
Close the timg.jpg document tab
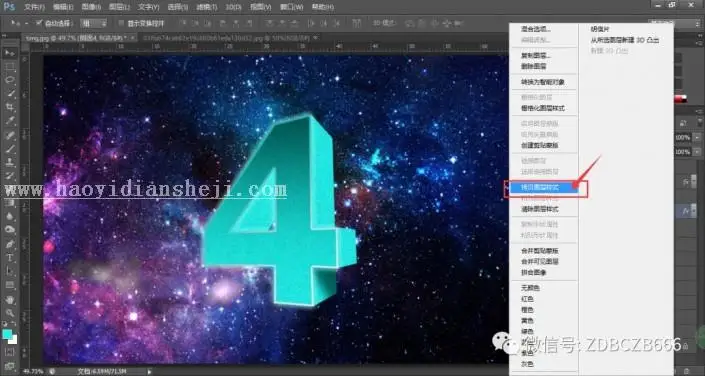(133, 38)
